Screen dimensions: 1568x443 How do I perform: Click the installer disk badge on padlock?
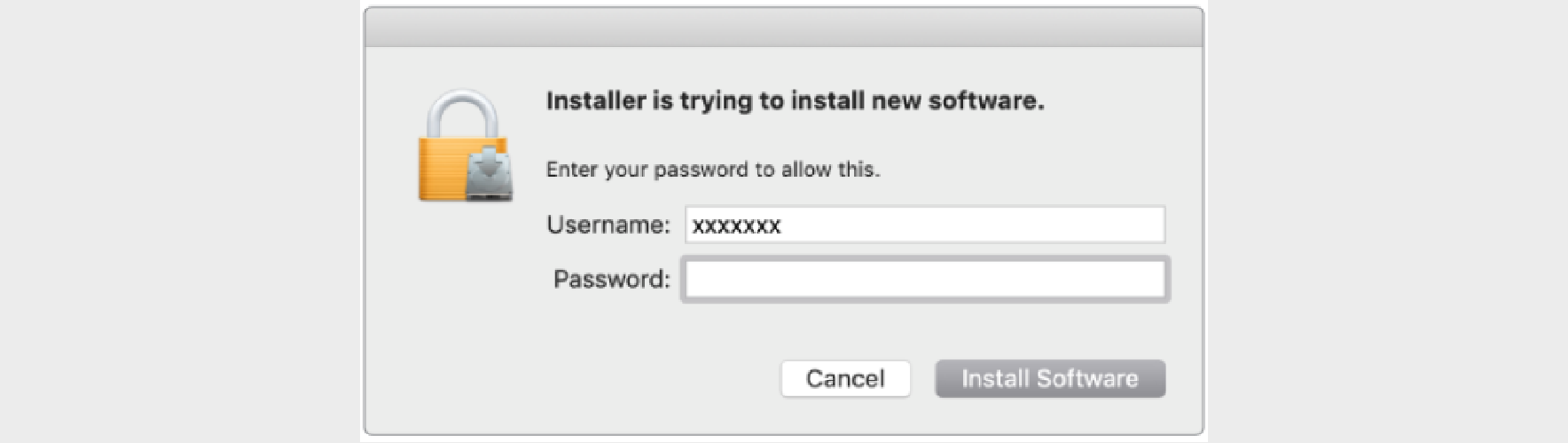click(488, 174)
